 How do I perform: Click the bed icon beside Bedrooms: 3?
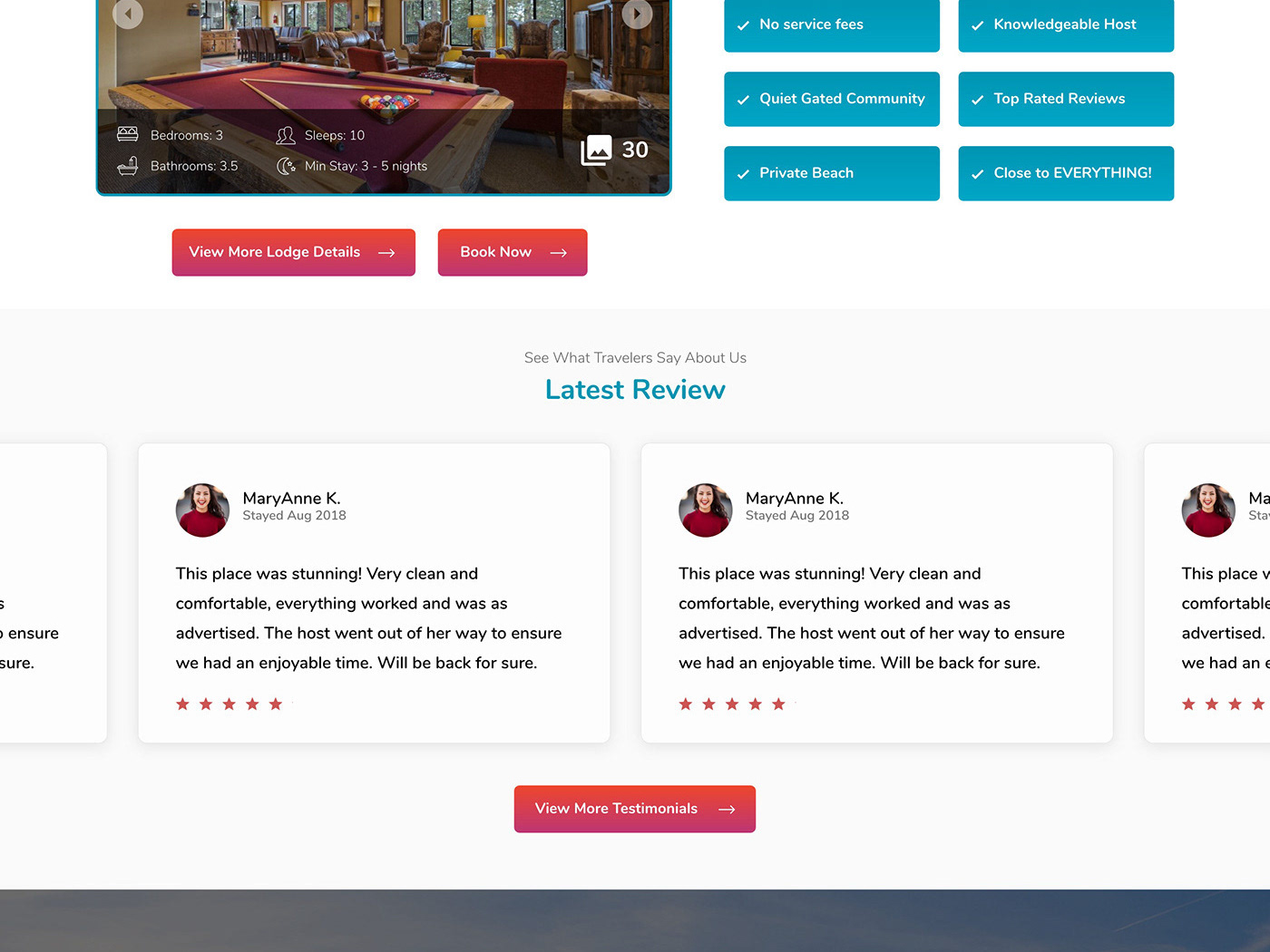128,134
